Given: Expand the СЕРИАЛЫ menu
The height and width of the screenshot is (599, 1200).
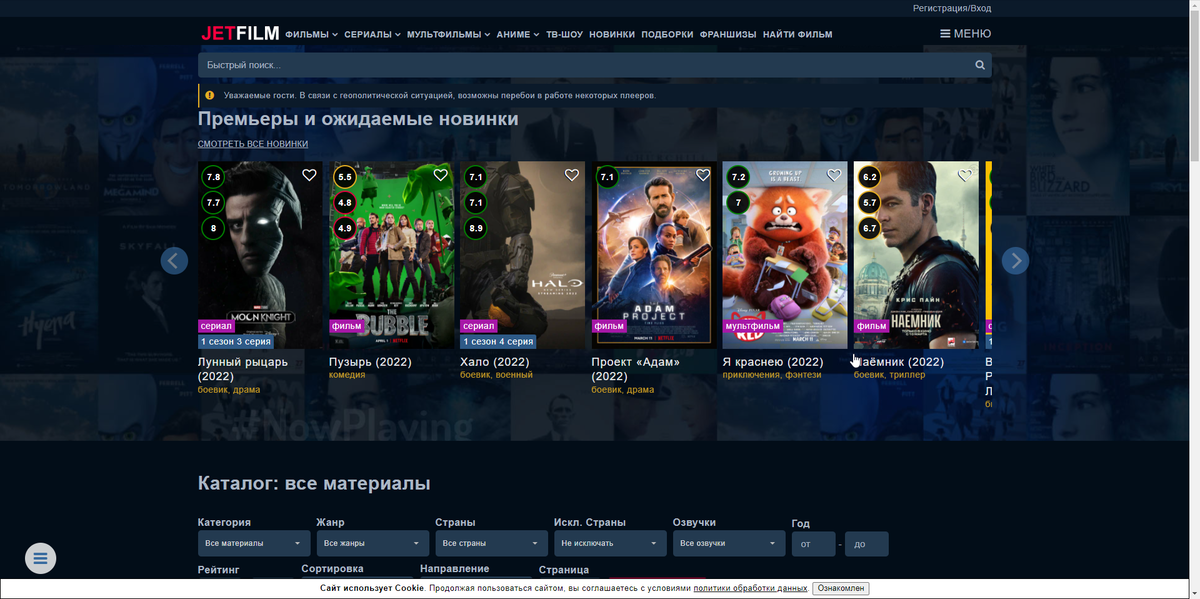Looking at the screenshot, I should (x=372, y=34).
